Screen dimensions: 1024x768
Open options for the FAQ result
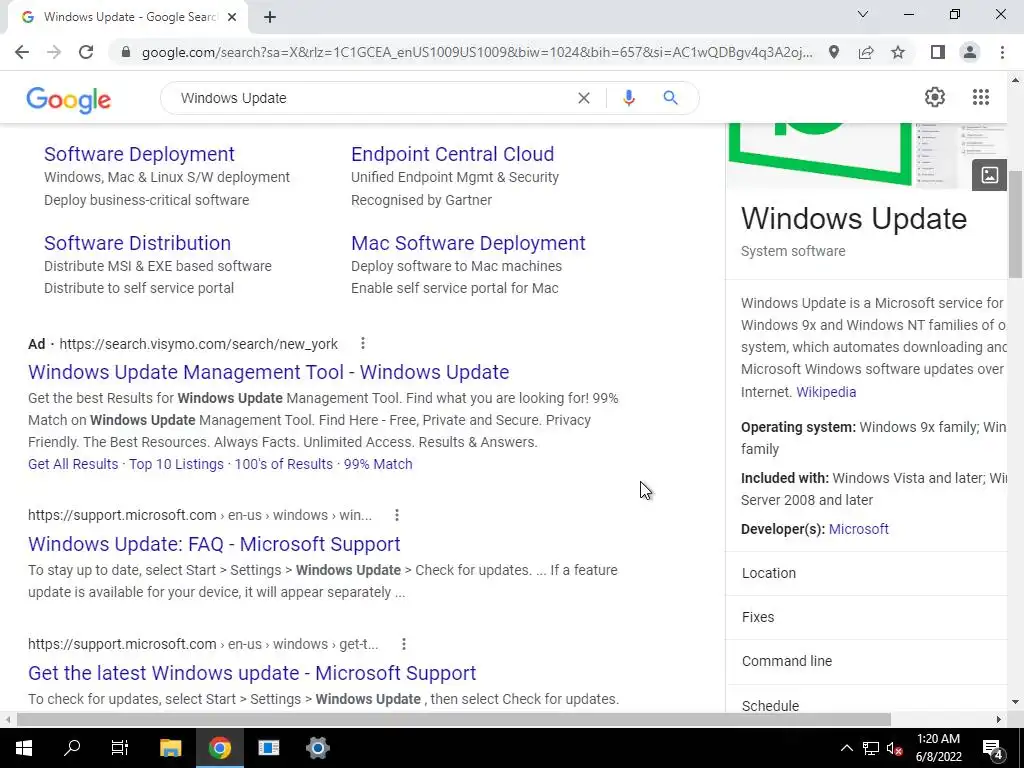coord(397,515)
